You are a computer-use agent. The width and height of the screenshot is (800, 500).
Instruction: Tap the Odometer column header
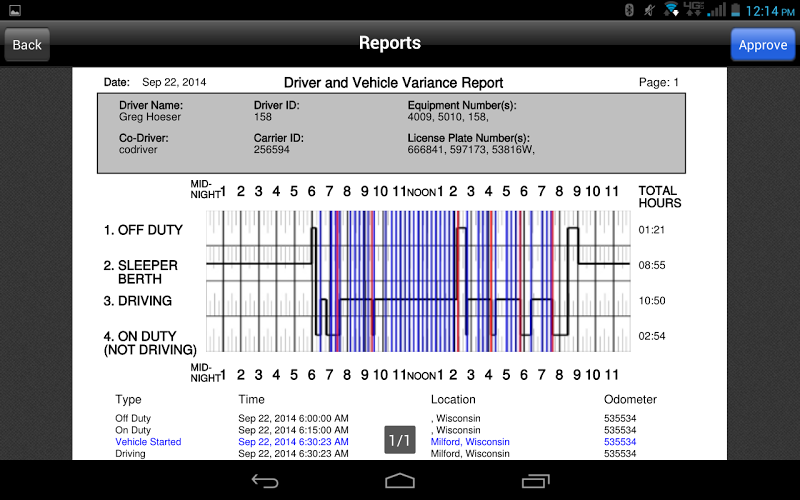(630, 399)
